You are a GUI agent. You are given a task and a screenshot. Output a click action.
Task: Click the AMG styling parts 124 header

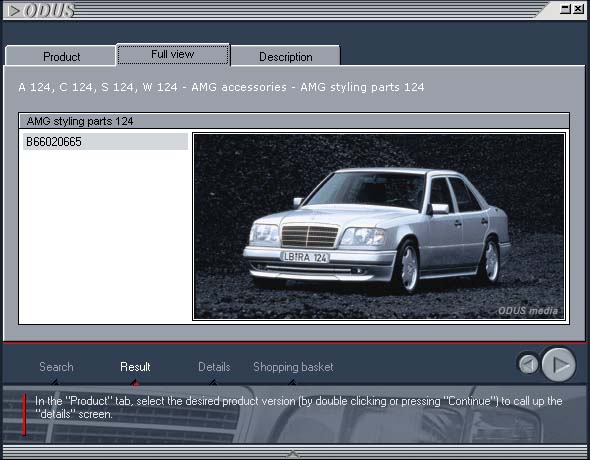pyautogui.click(x=294, y=121)
